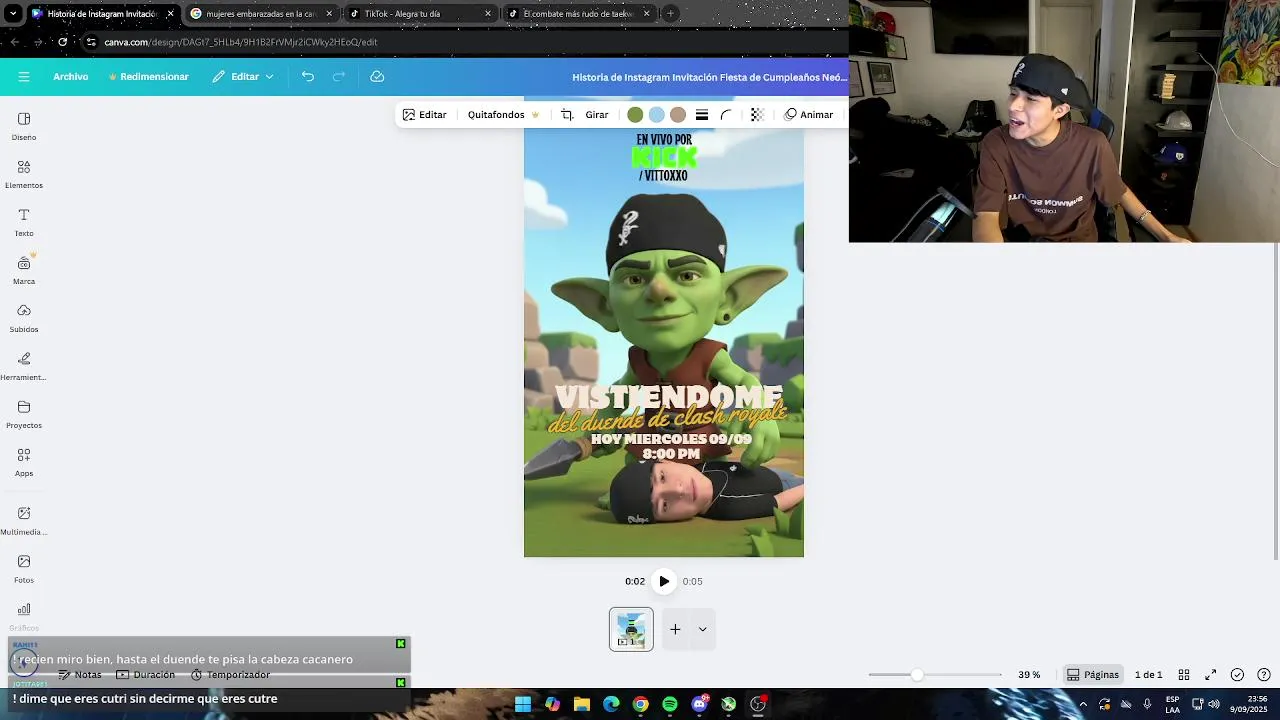Click the Editar image button
Viewport: 1280px width, 720px height.
click(425, 115)
